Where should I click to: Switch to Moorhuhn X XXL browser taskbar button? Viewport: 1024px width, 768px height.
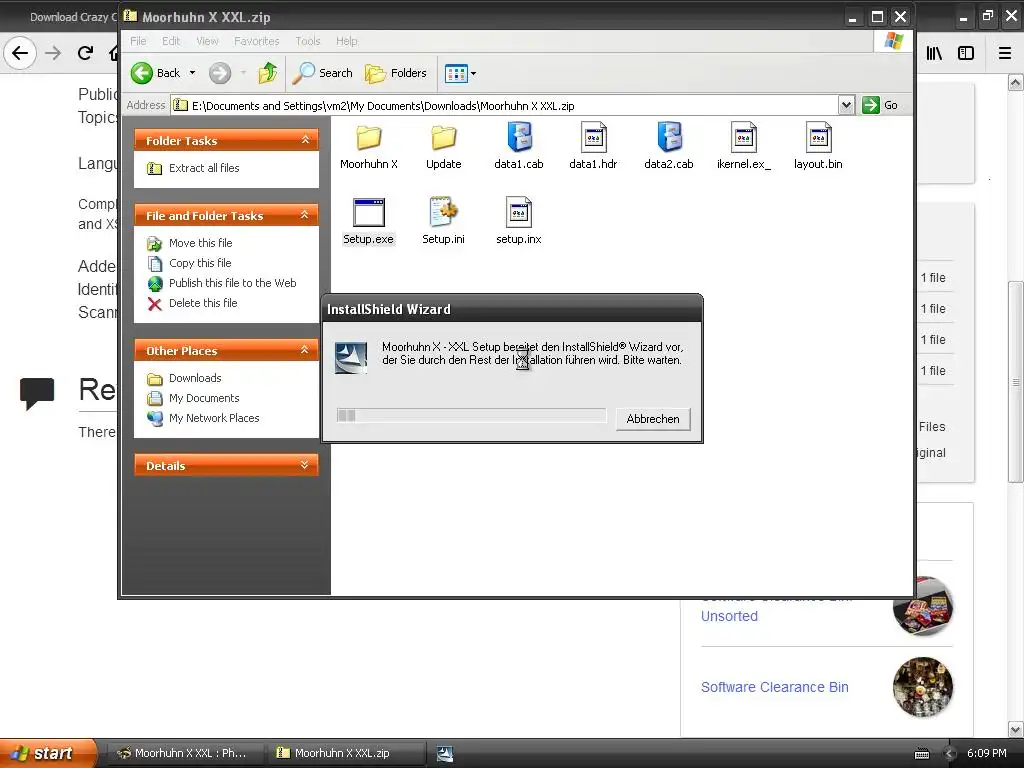[x=185, y=753]
